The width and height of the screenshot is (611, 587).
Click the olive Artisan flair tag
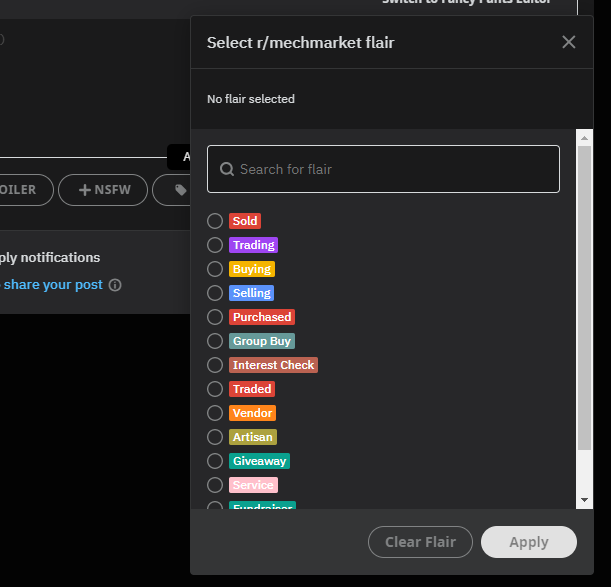click(253, 437)
